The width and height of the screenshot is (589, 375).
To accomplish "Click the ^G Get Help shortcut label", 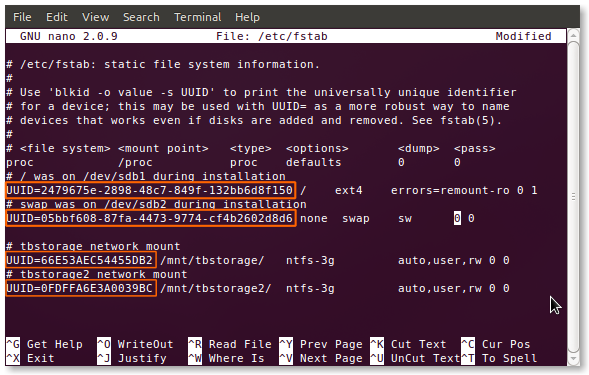I will point(44,344).
